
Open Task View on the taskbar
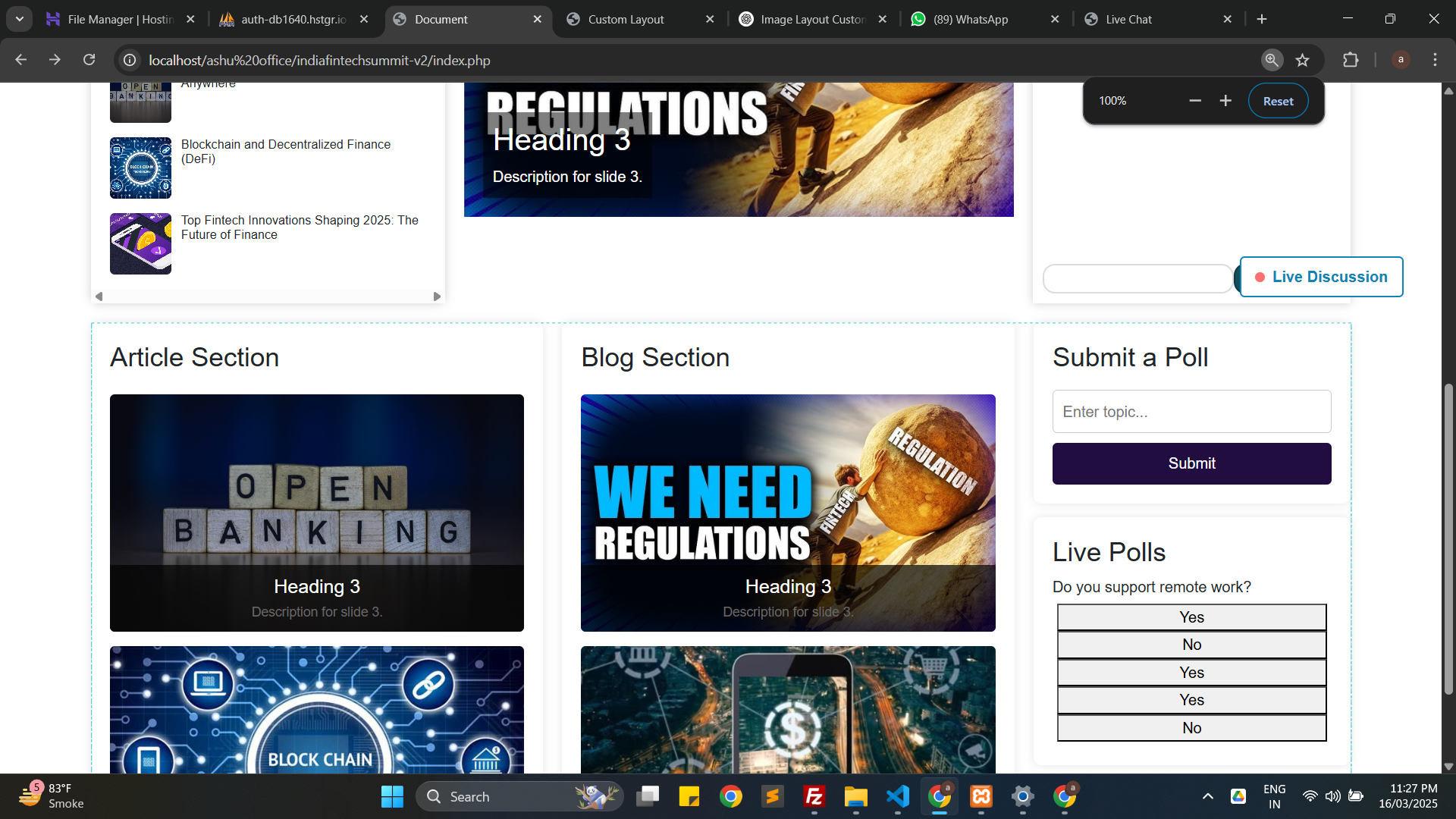click(x=648, y=796)
